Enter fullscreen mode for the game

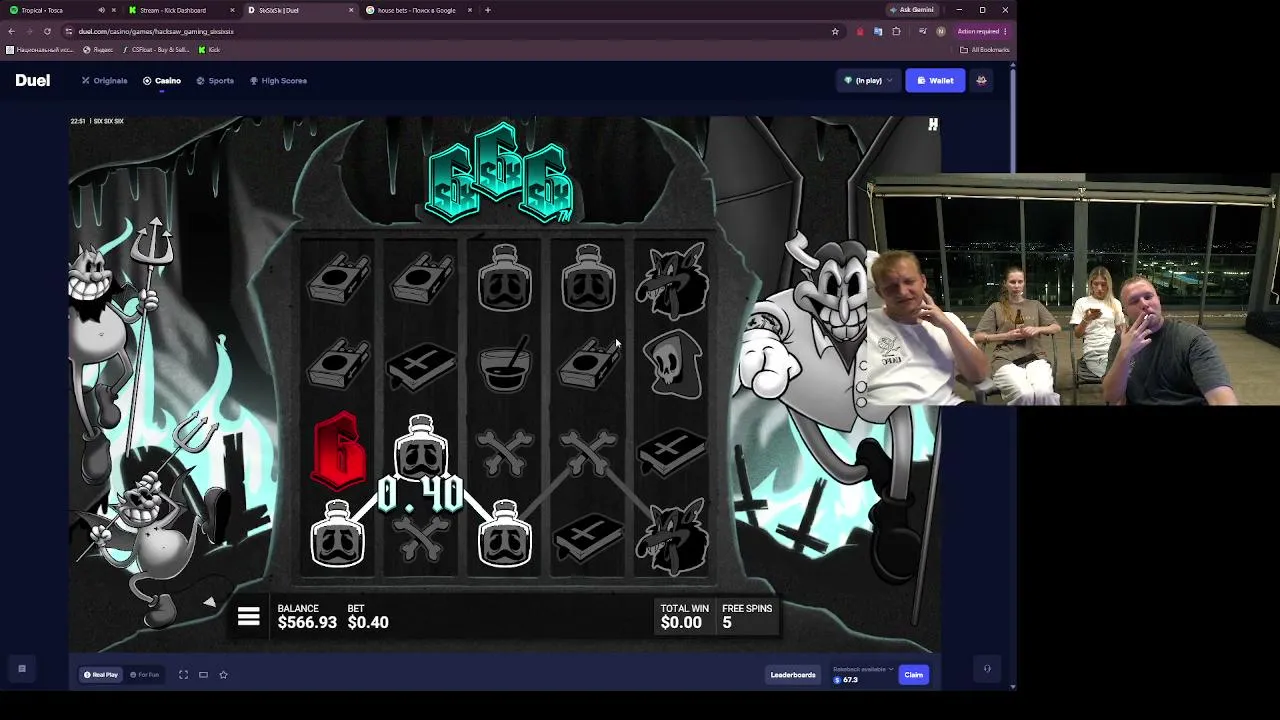[x=183, y=675]
